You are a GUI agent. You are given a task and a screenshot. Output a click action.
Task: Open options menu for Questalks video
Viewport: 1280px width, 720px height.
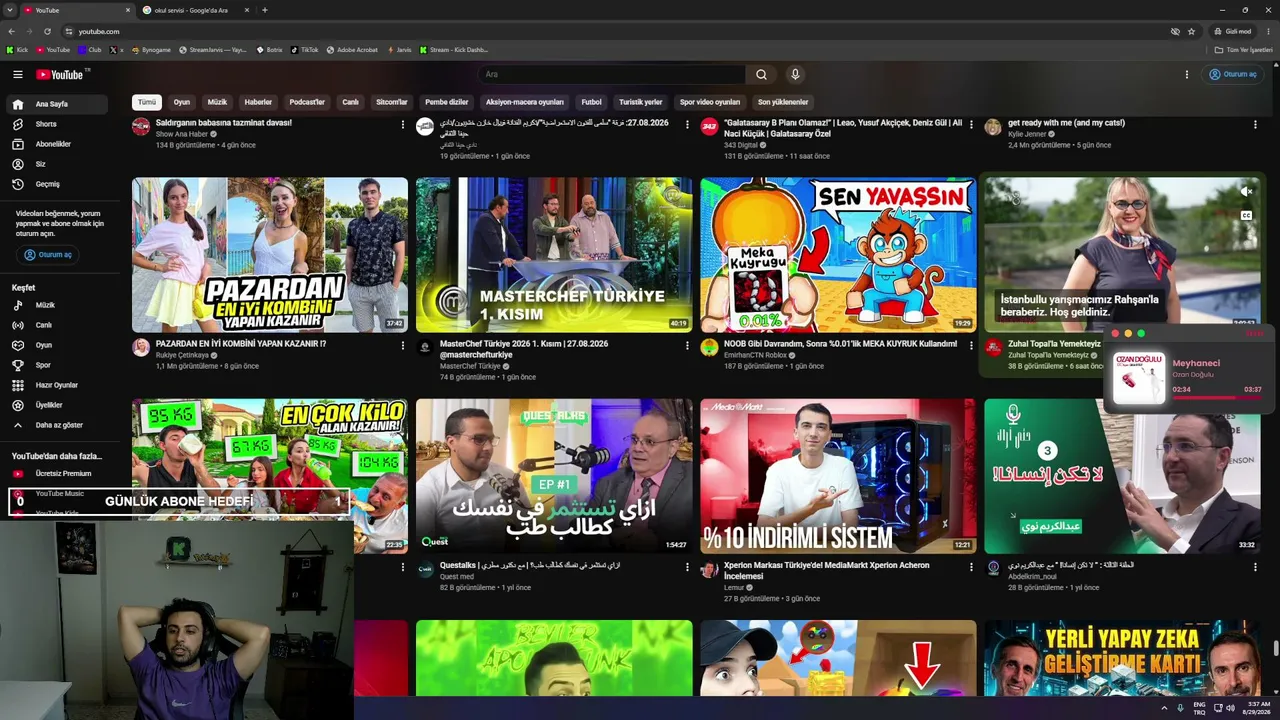click(687, 567)
